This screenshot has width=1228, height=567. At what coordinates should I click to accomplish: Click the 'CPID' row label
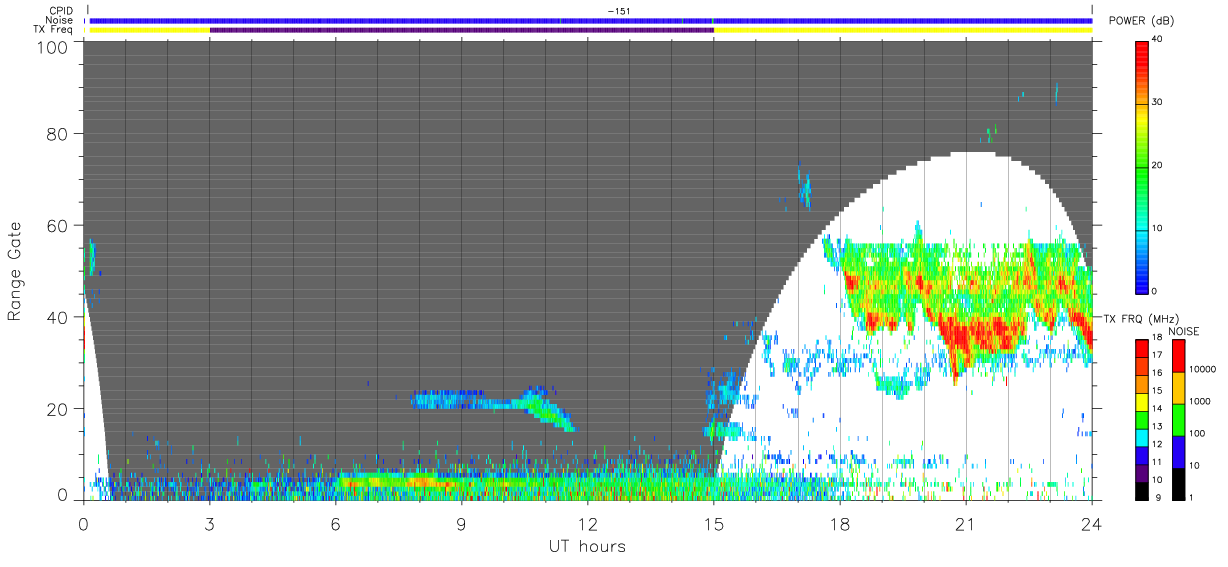click(x=60, y=10)
